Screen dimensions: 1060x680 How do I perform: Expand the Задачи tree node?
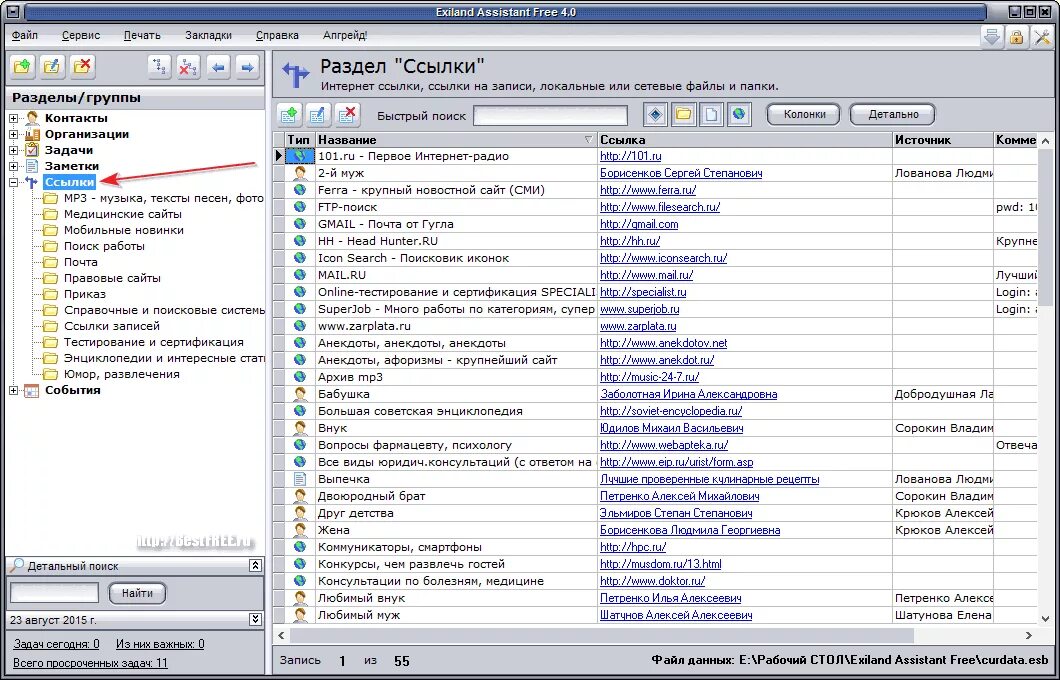14,150
